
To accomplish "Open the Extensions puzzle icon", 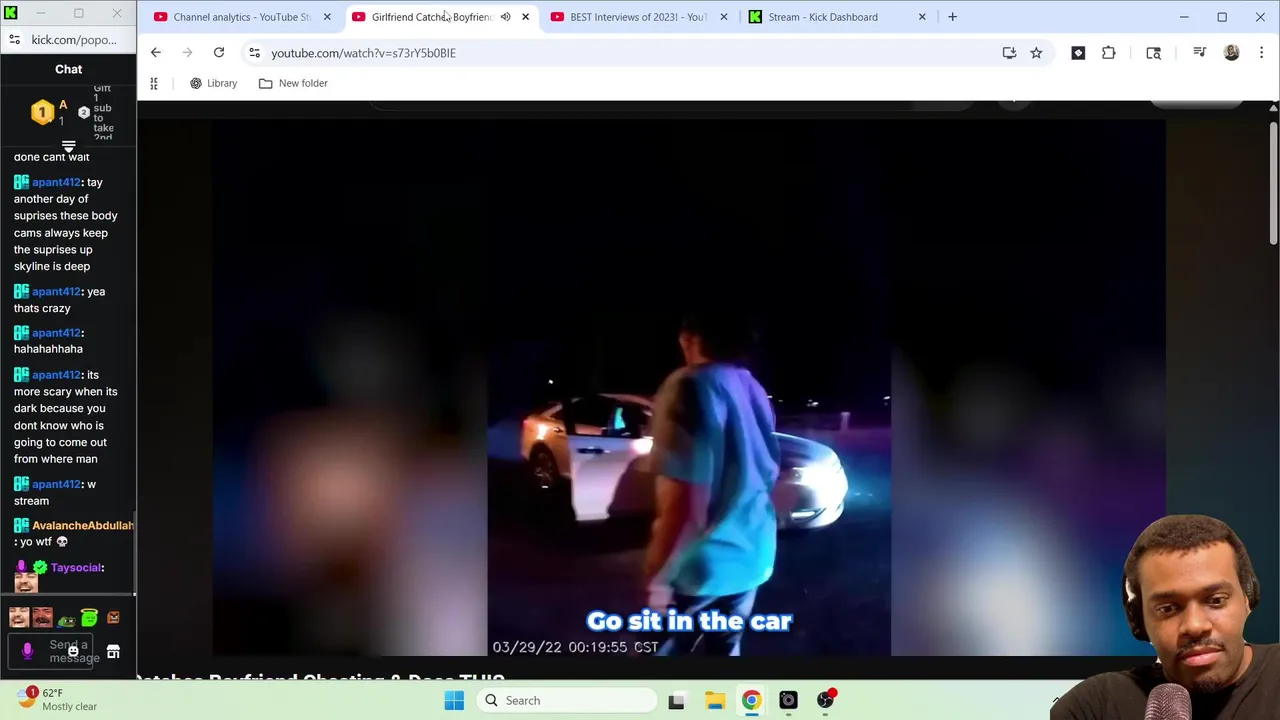I will [1108, 53].
